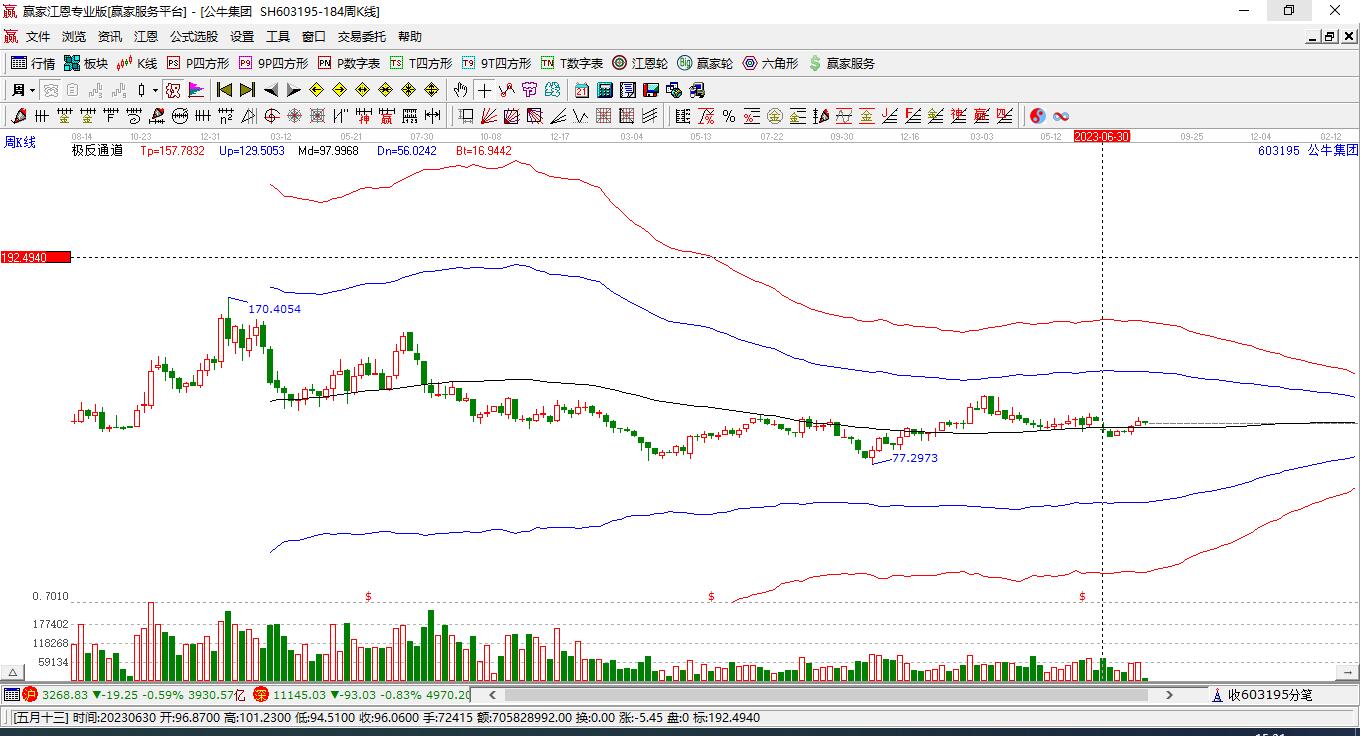Click the 极反通道 indicator name
Viewport: 1360px width, 736px height.
coord(97,151)
